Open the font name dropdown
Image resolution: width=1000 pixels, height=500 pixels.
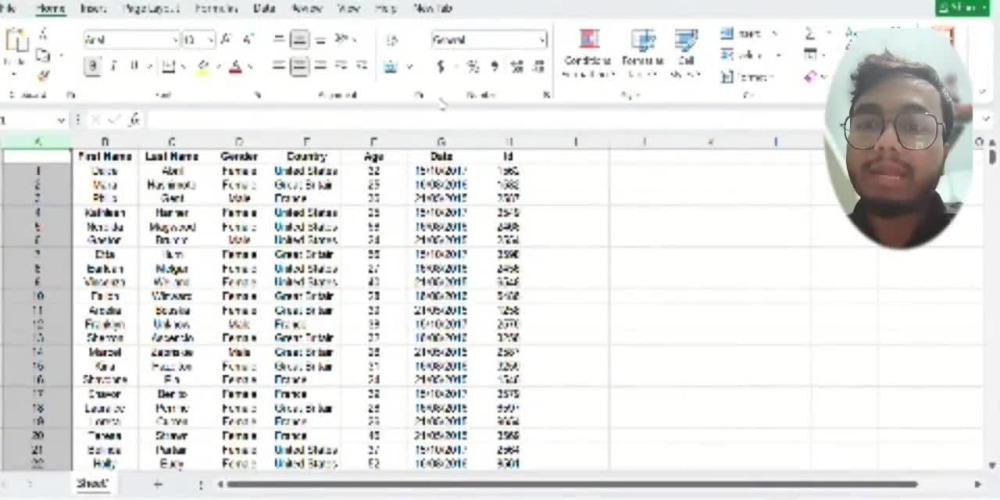(175, 40)
